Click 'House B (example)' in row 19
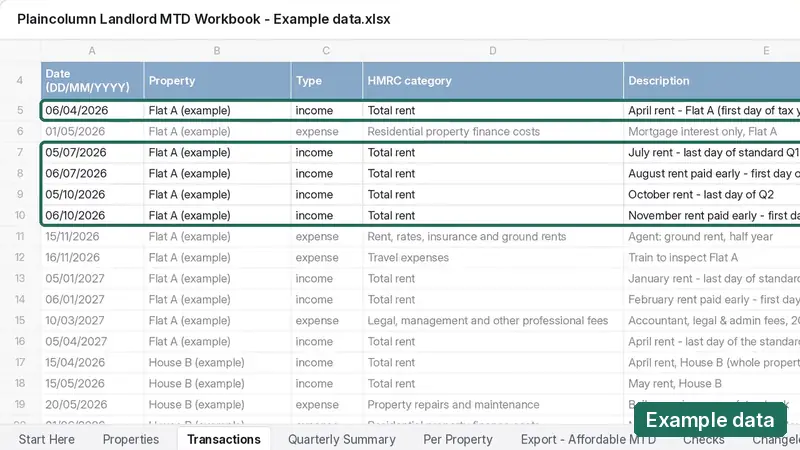Image resolution: width=800 pixels, height=450 pixels. (217, 404)
